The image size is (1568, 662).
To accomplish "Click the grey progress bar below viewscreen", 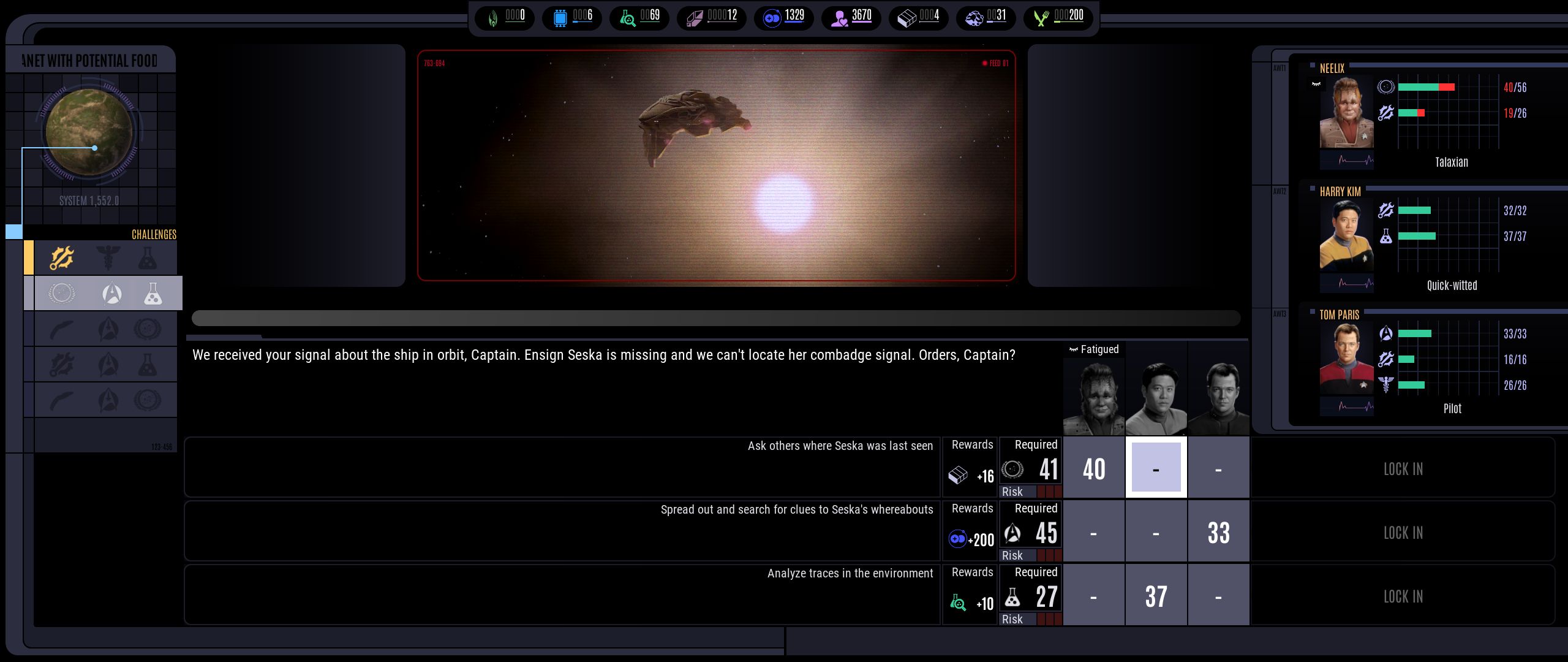I will point(715,318).
